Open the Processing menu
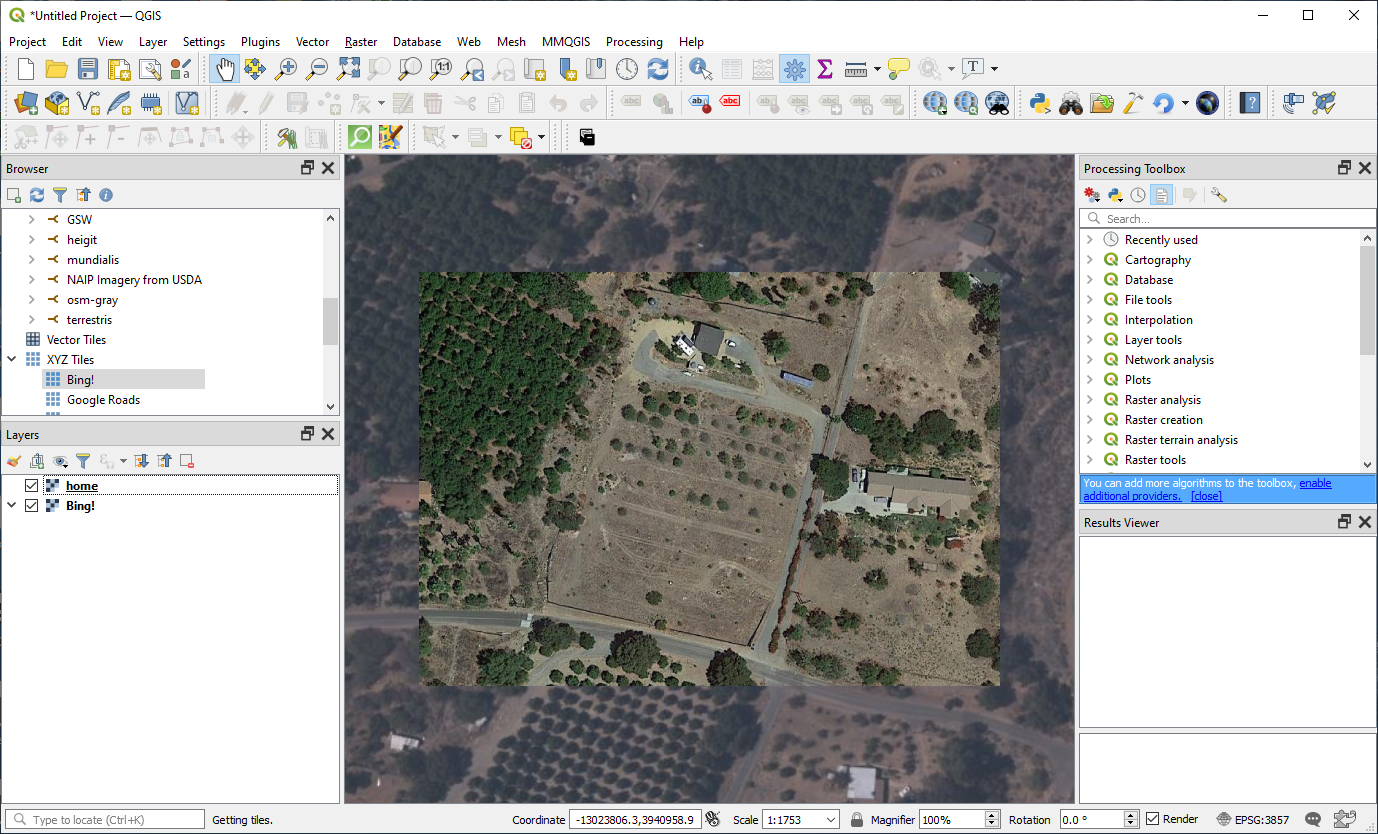Viewport: 1378px width, 834px height. (634, 42)
